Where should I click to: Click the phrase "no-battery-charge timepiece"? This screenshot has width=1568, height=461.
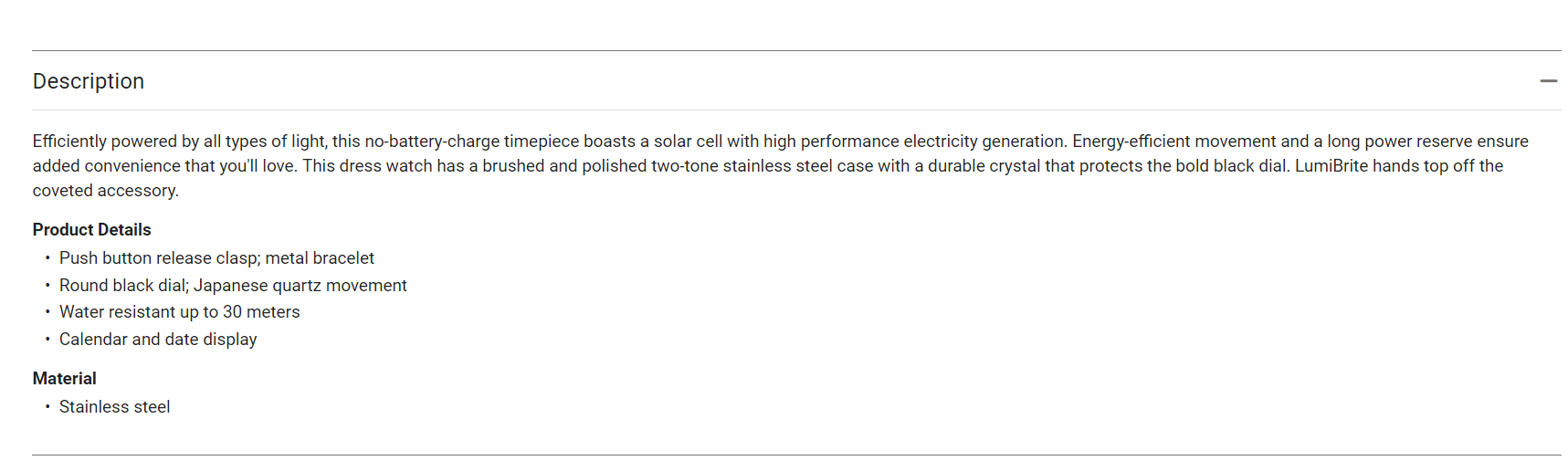[471, 141]
